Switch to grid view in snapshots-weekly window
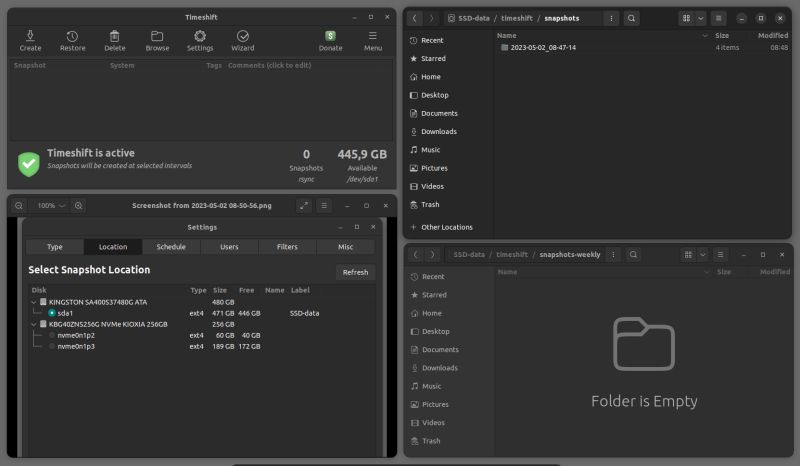Screen dimensions: 800x466 (x=688, y=255)
